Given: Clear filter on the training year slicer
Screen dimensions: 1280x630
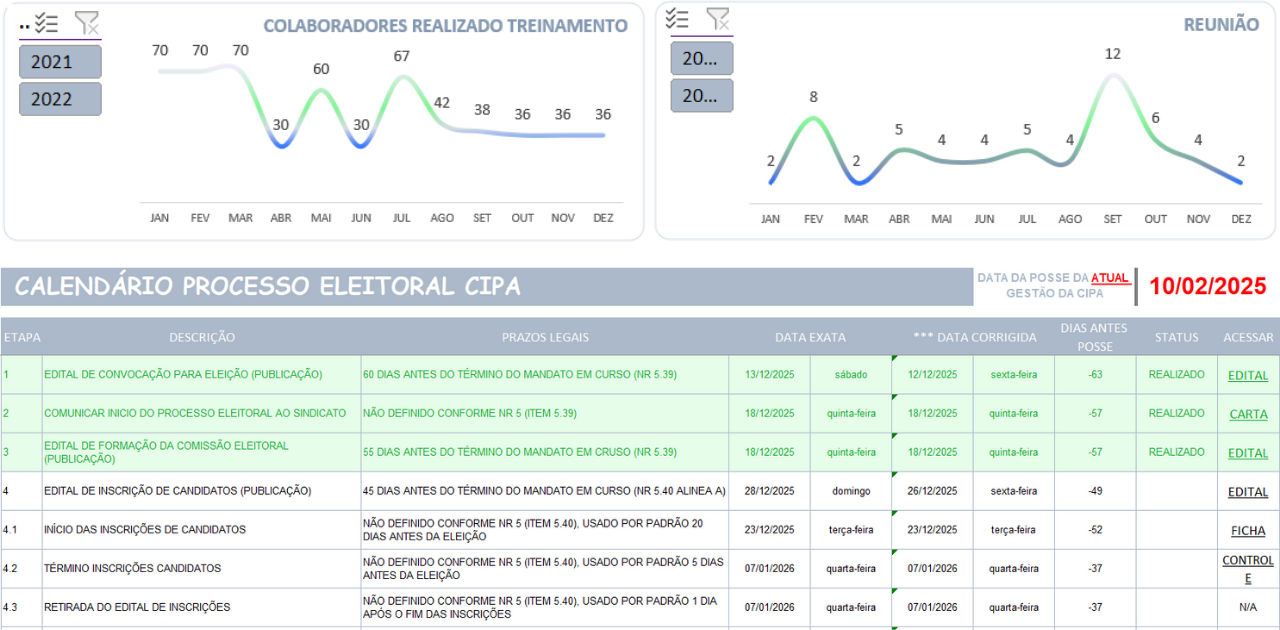Looking at the screenshot, I should [87, 23].
